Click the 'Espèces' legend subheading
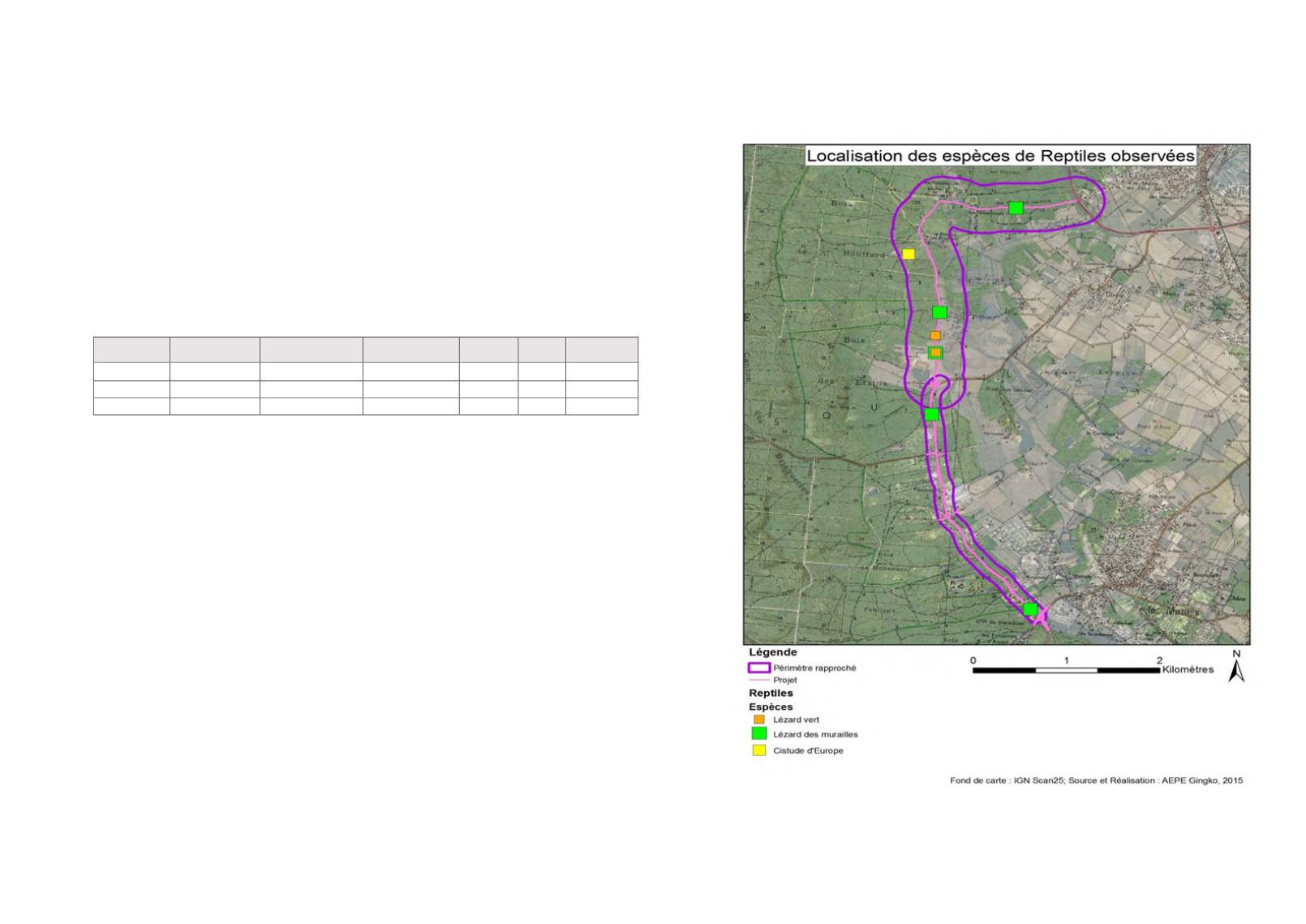1306x924 pixels. point(771,707)
